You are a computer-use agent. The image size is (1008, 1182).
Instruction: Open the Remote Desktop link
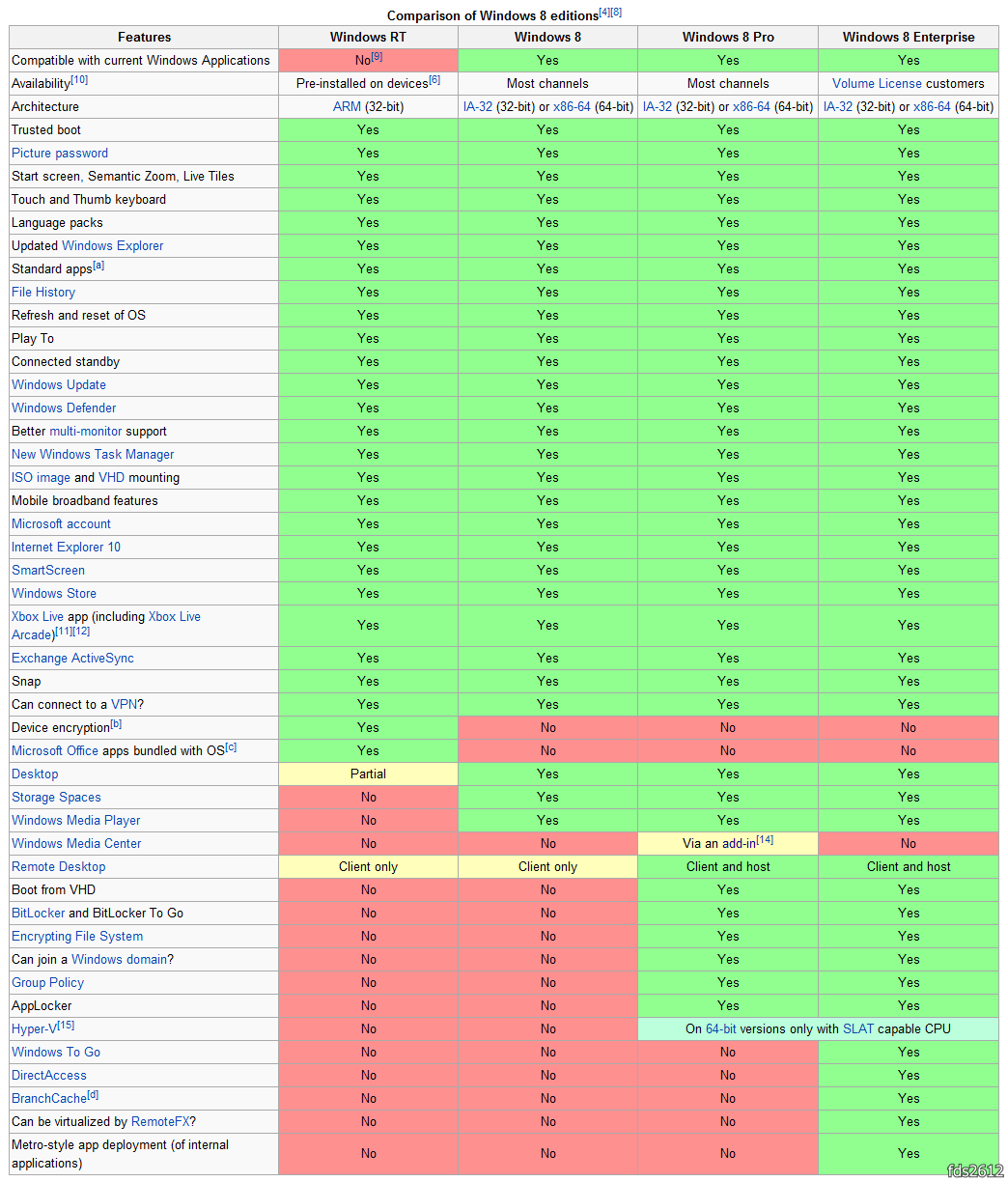click(x=59, y=866)
